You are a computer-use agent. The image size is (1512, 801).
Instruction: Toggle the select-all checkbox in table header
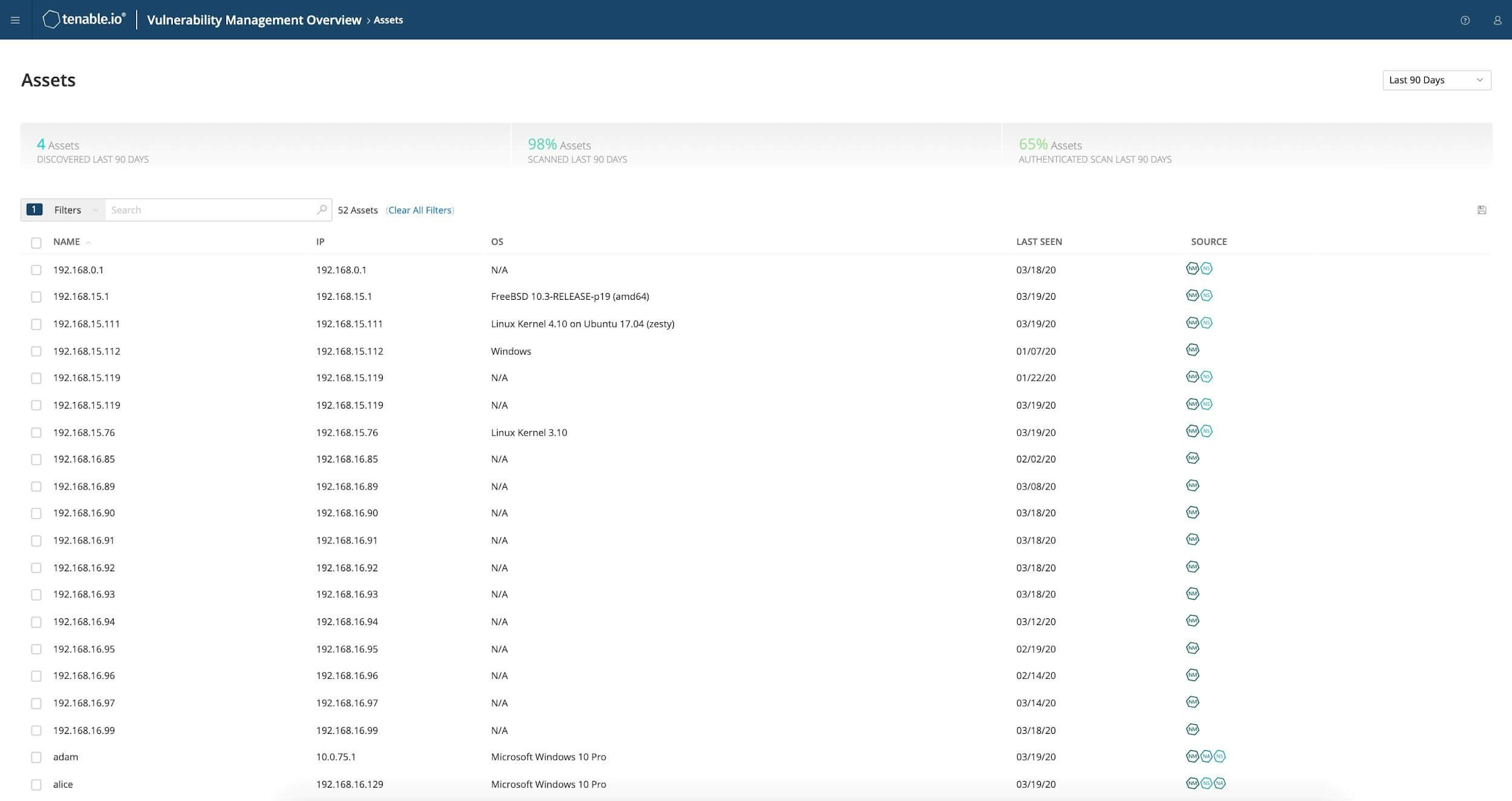(34, 241)
